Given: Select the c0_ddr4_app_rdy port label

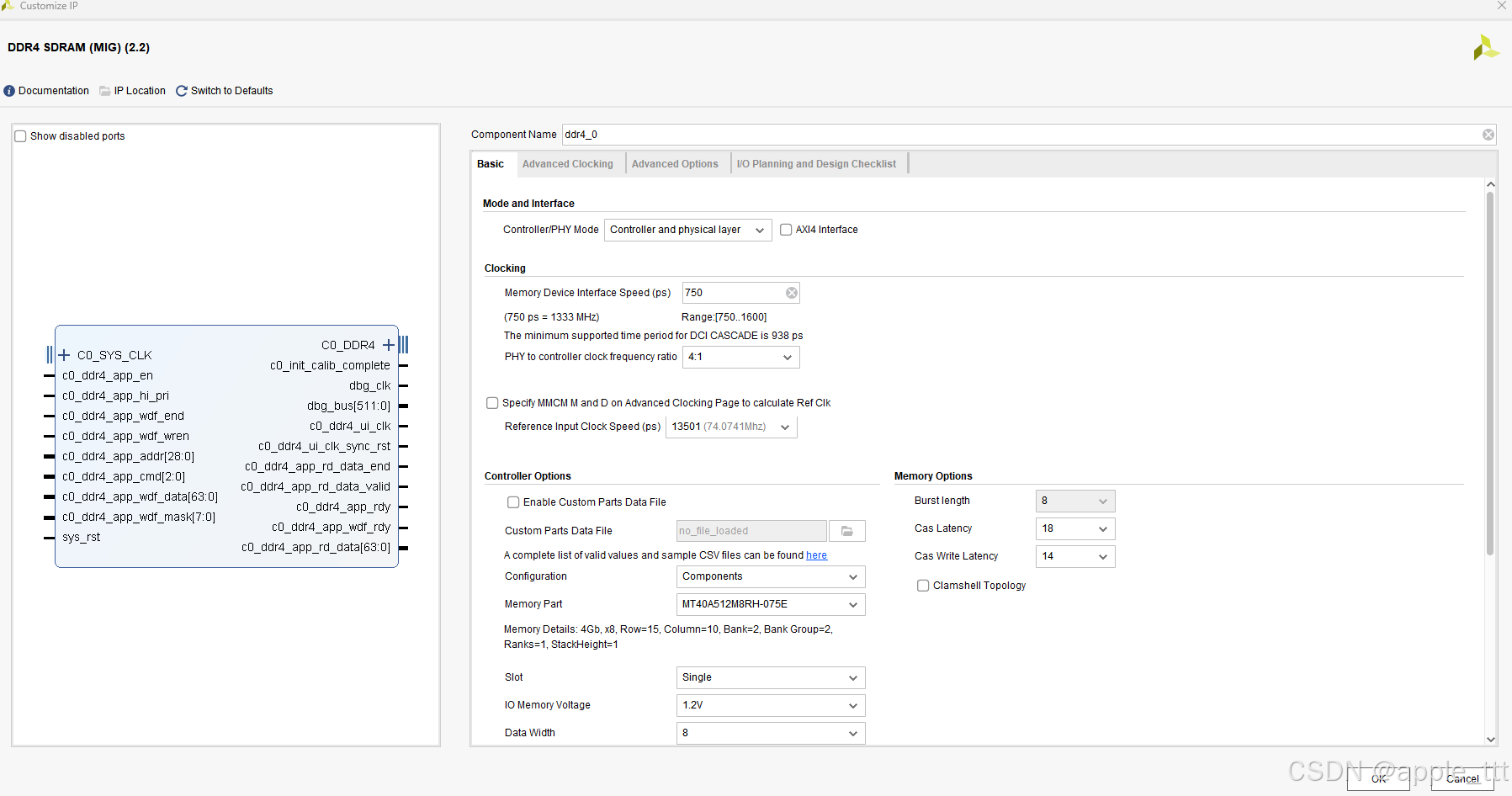Looking at the screenshot, I should pos(343,507).
